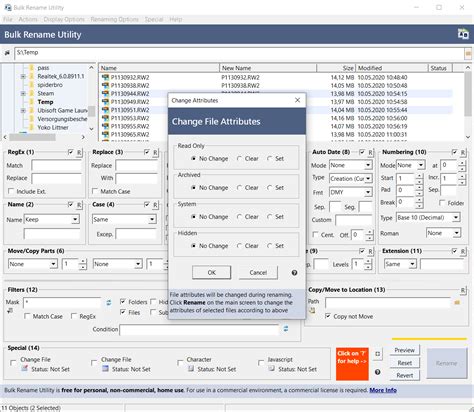Open the File menu
The image size is (474, 412).
[8, 19]
